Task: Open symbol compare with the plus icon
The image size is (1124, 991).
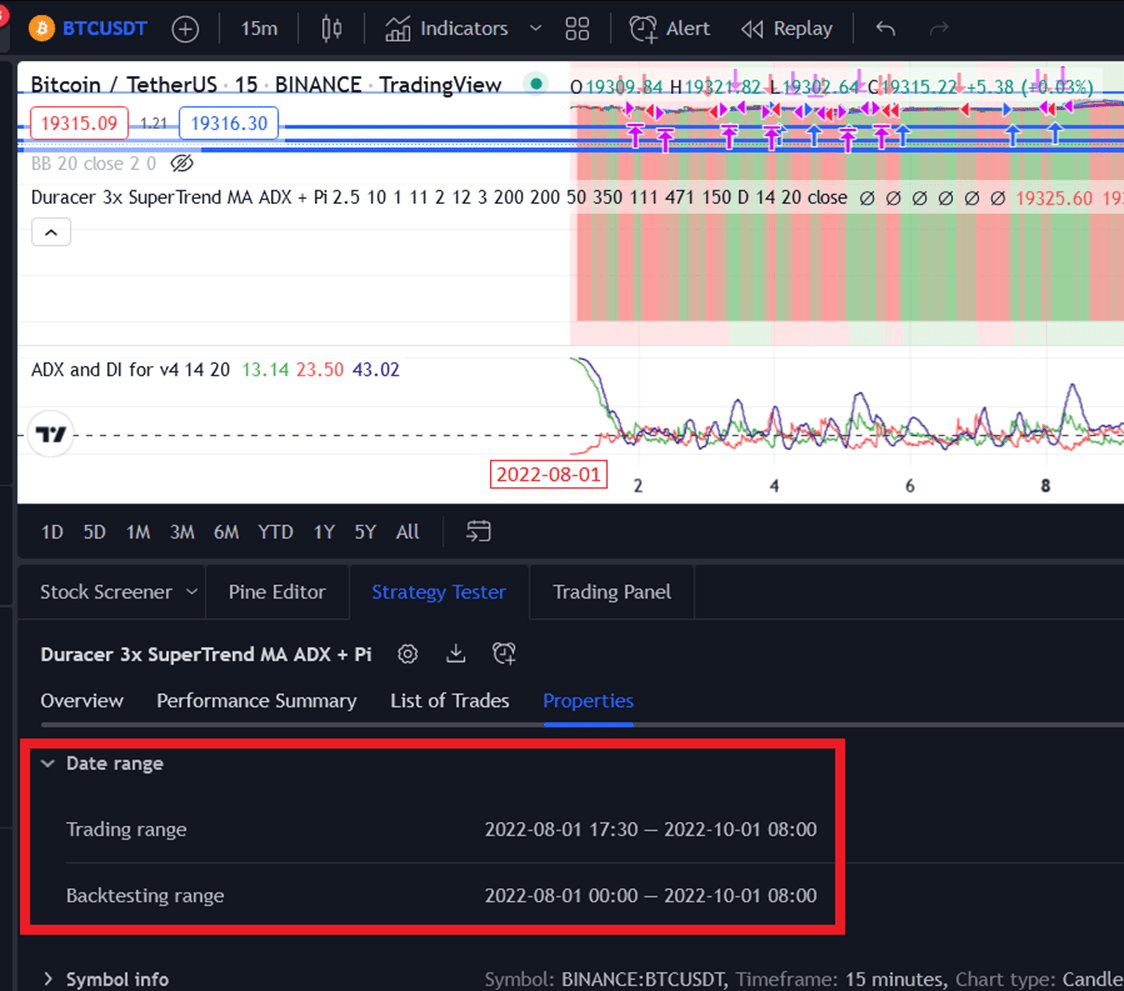Action: (185, 28)
